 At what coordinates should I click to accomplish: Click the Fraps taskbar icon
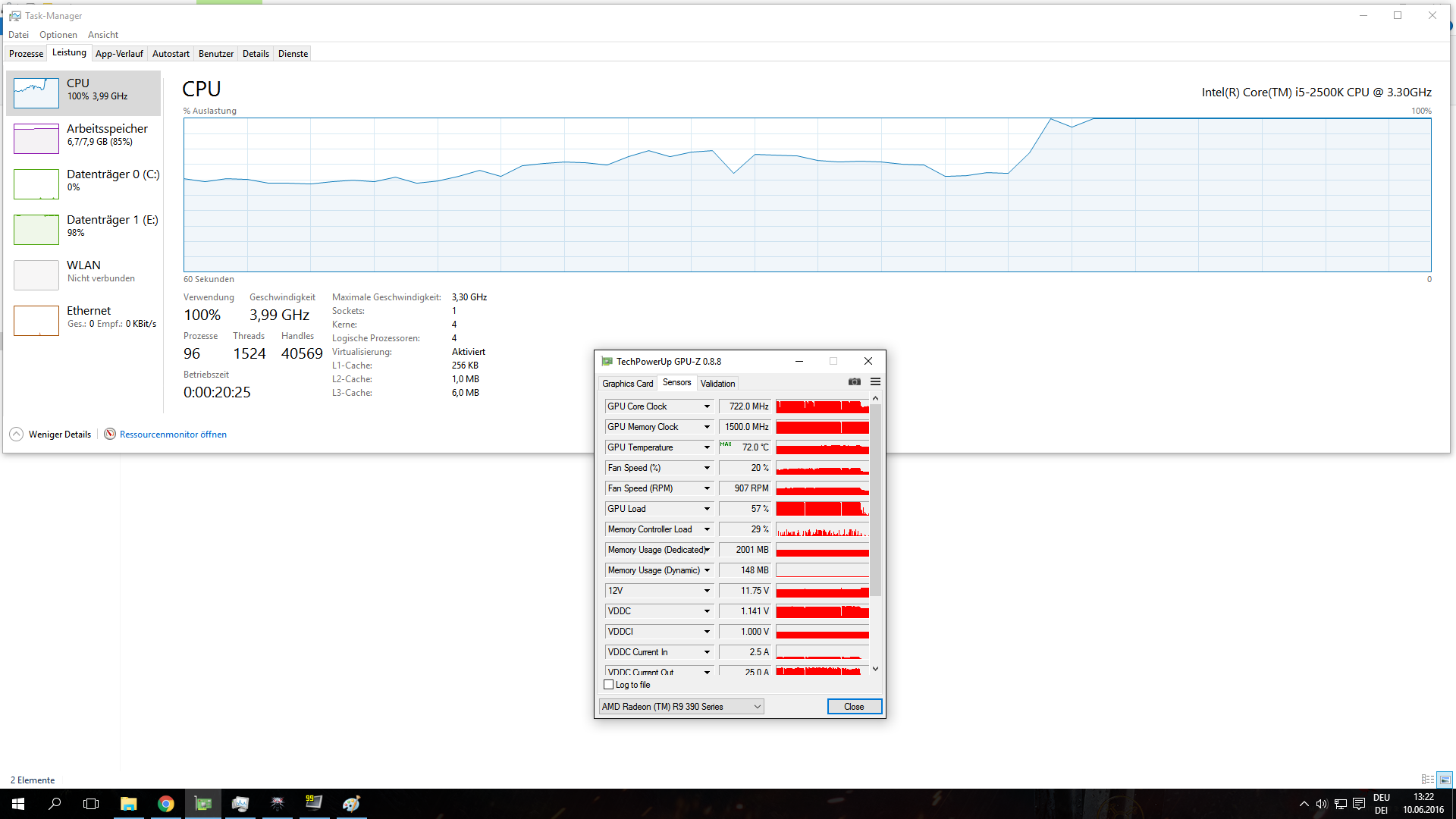coord(314,804)
